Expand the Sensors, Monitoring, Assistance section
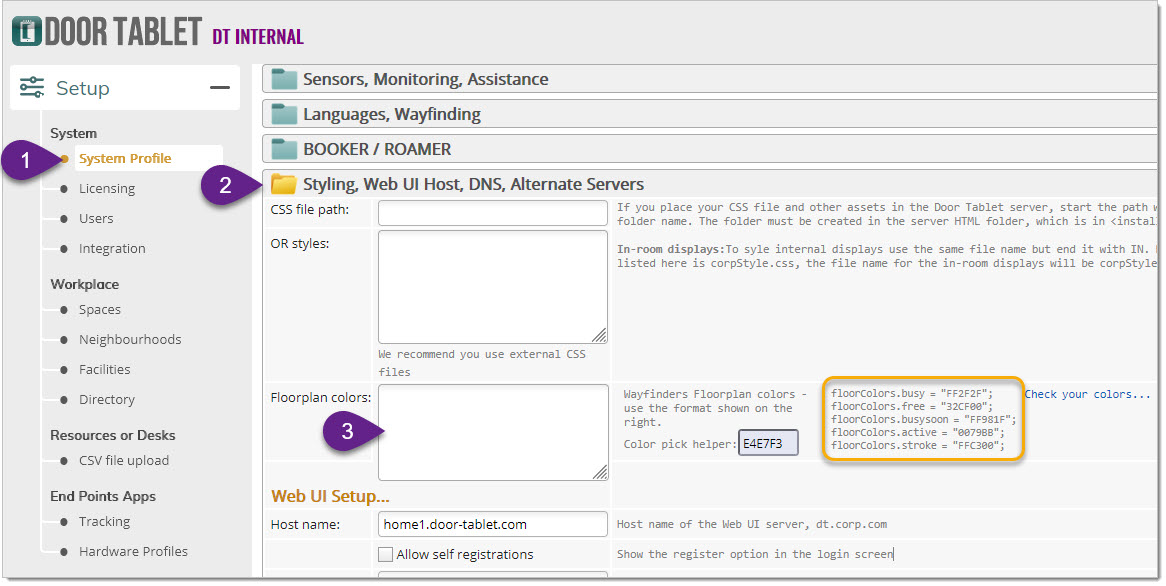Viewport: 1166px width, 586px height. pyautogui.click(x=425, y=80)
